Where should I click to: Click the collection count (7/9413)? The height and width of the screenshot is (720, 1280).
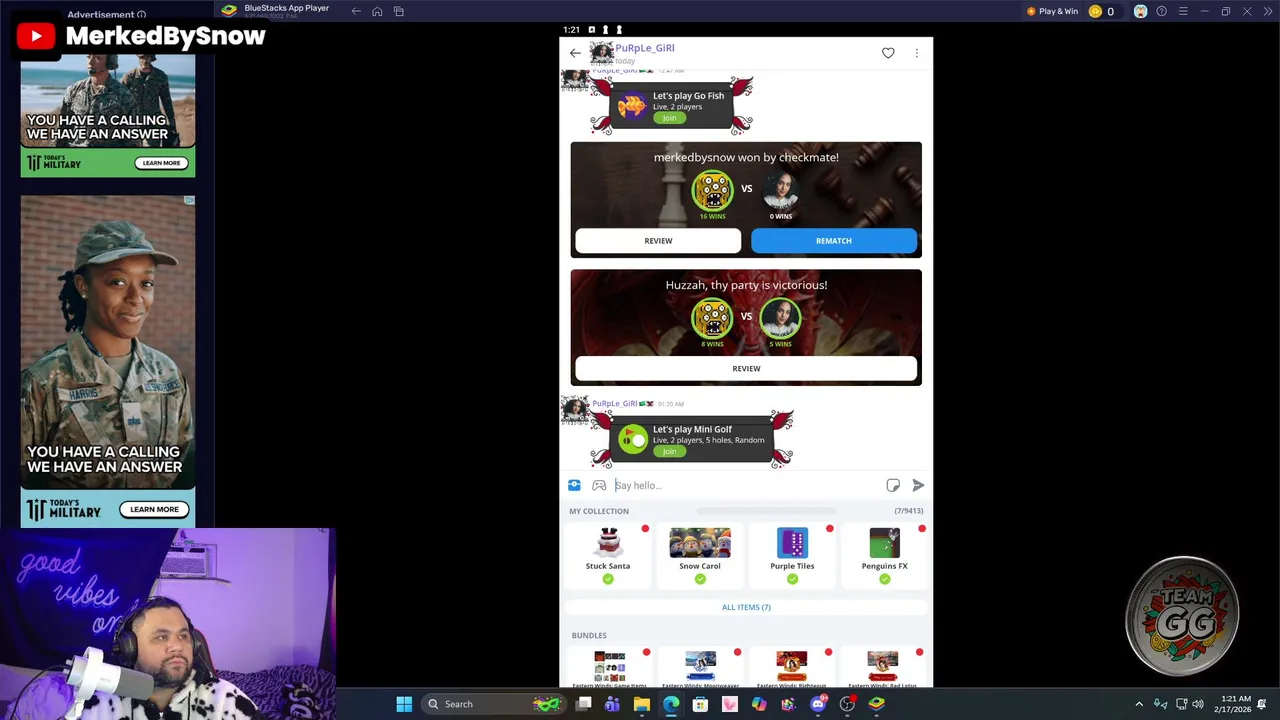tap(908, 511)
